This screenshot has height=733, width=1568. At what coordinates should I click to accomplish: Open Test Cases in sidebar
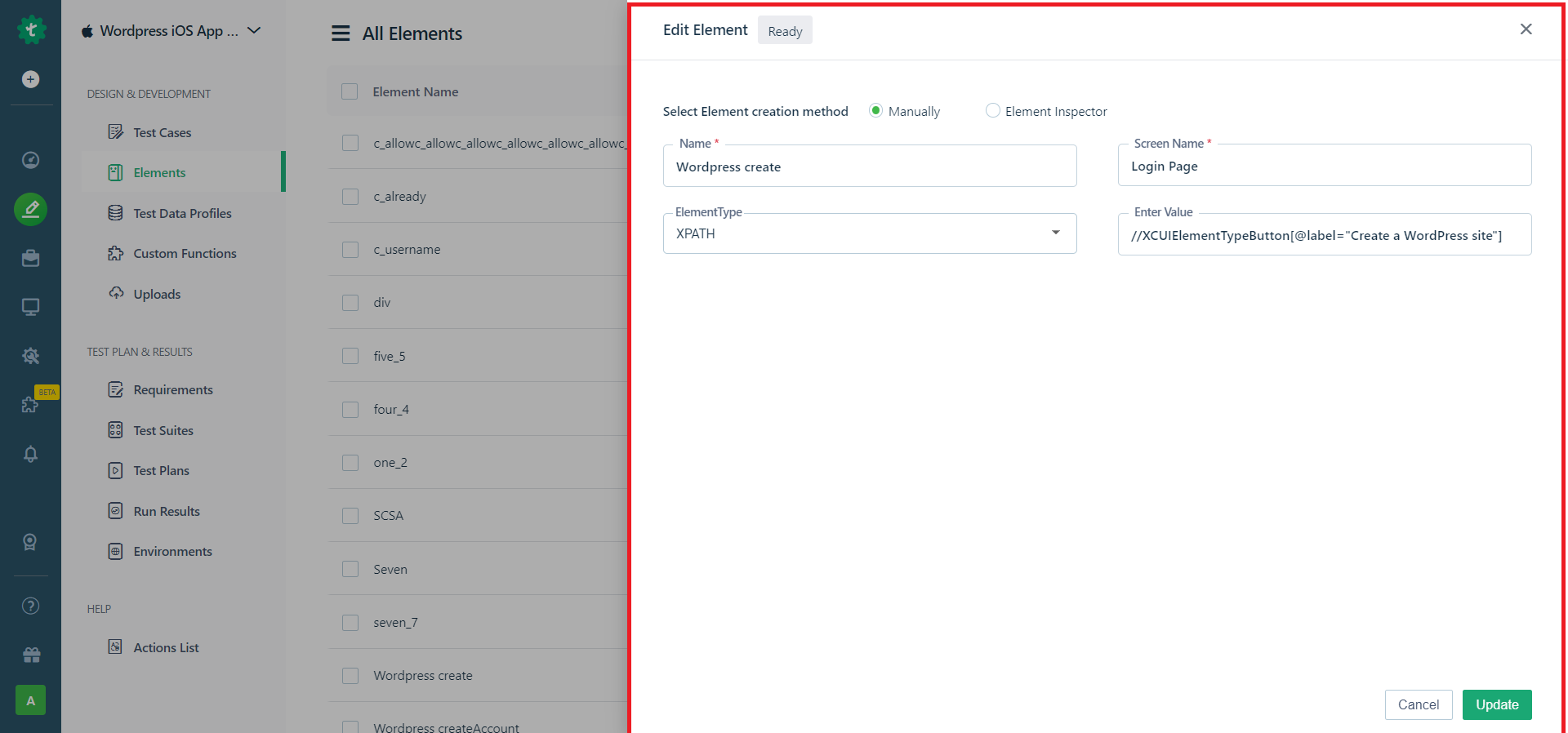click(x=162, y=132)
